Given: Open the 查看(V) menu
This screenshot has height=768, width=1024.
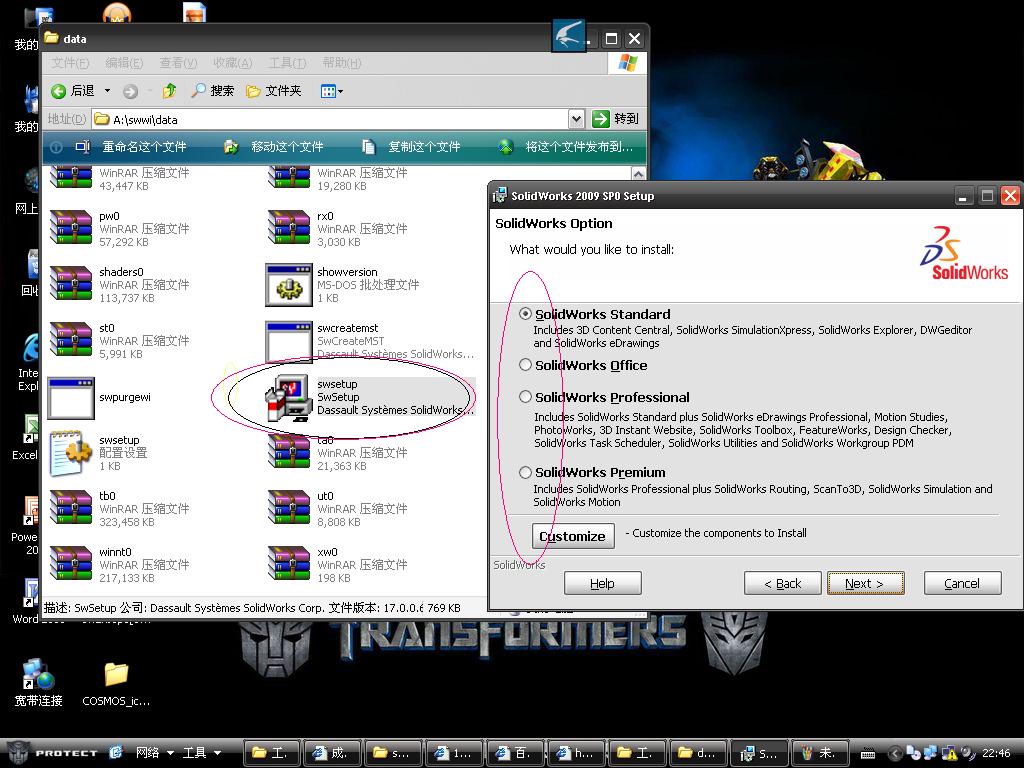Looking at the screenshot, I should 178,63.
